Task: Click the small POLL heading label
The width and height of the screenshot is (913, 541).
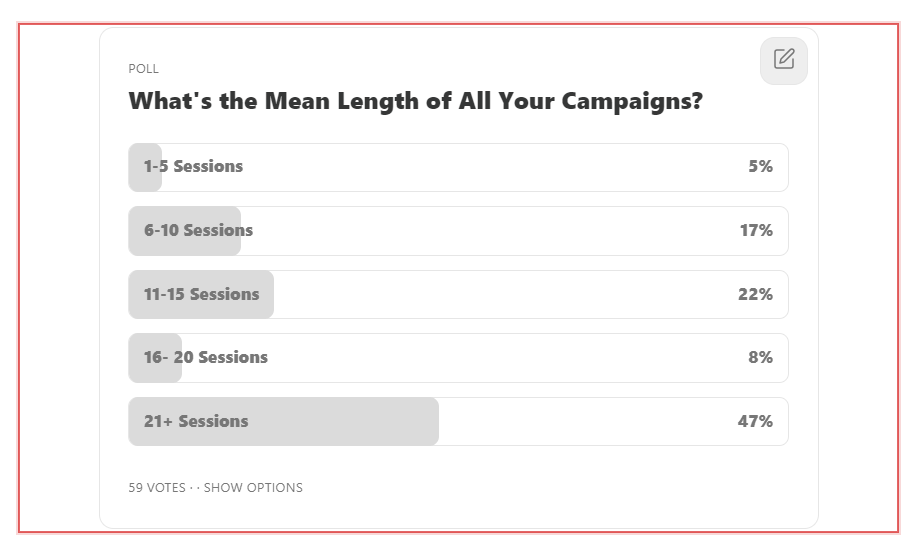Action: [143, 69]
